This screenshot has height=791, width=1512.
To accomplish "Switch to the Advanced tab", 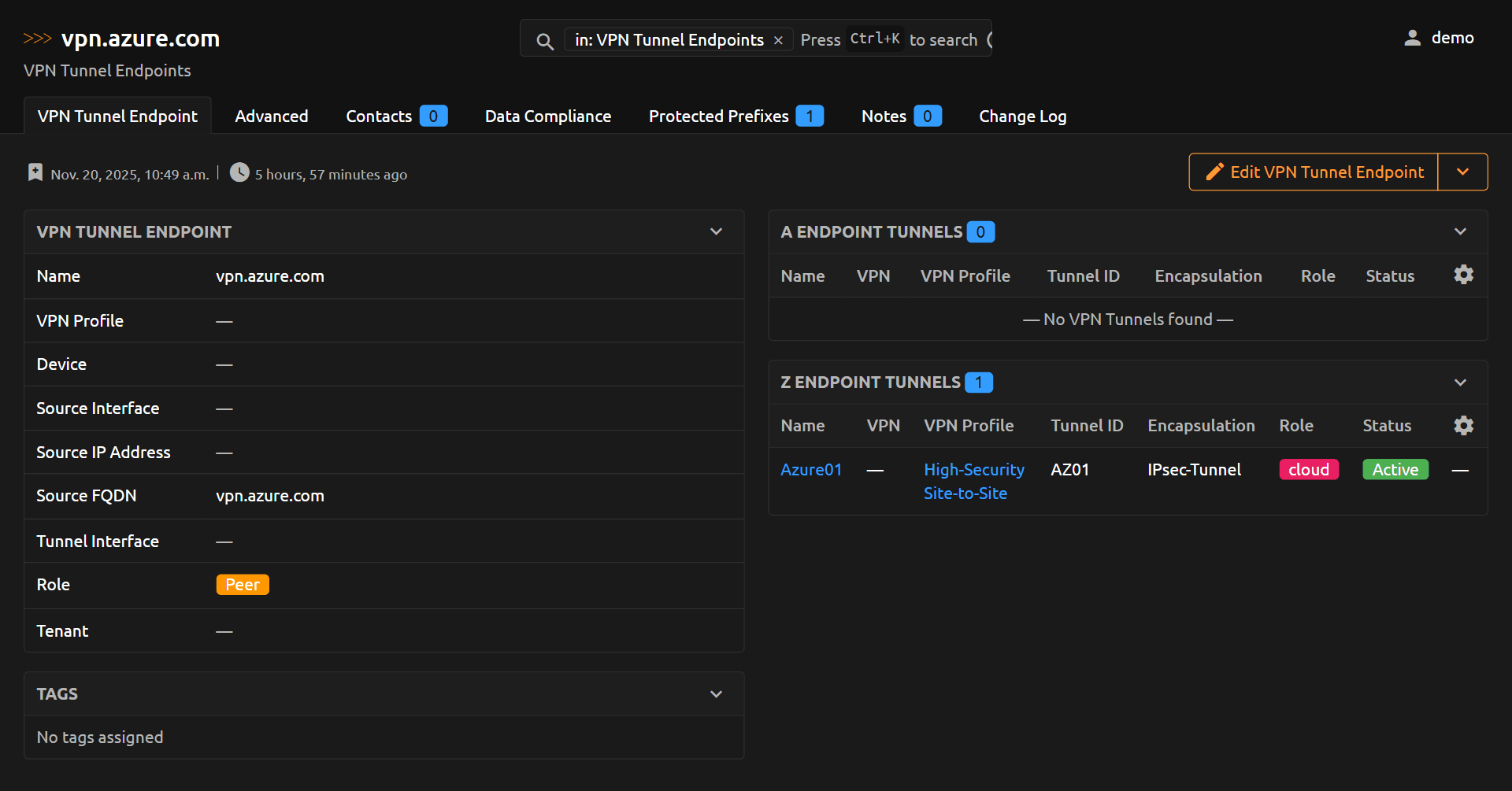I will 271,116.
